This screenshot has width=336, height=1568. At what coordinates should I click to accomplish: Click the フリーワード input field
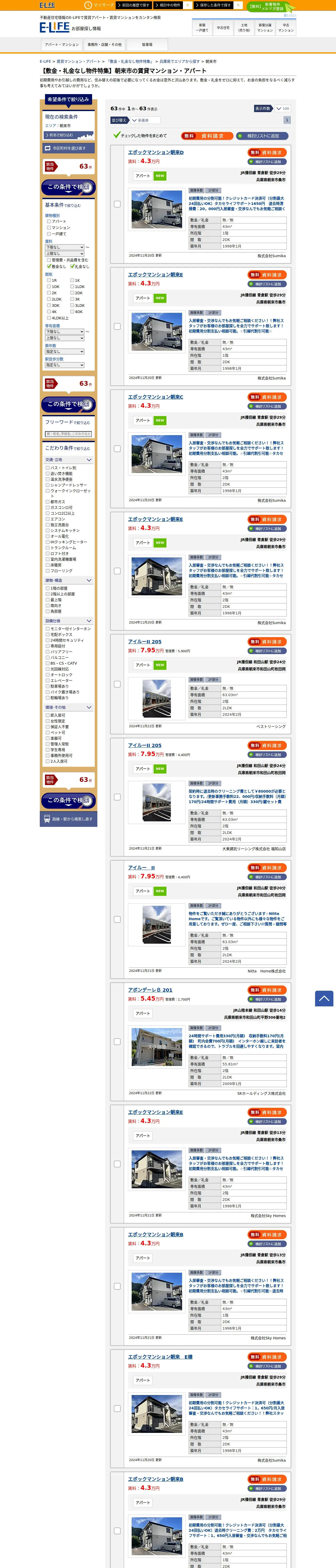pos(68,434)
